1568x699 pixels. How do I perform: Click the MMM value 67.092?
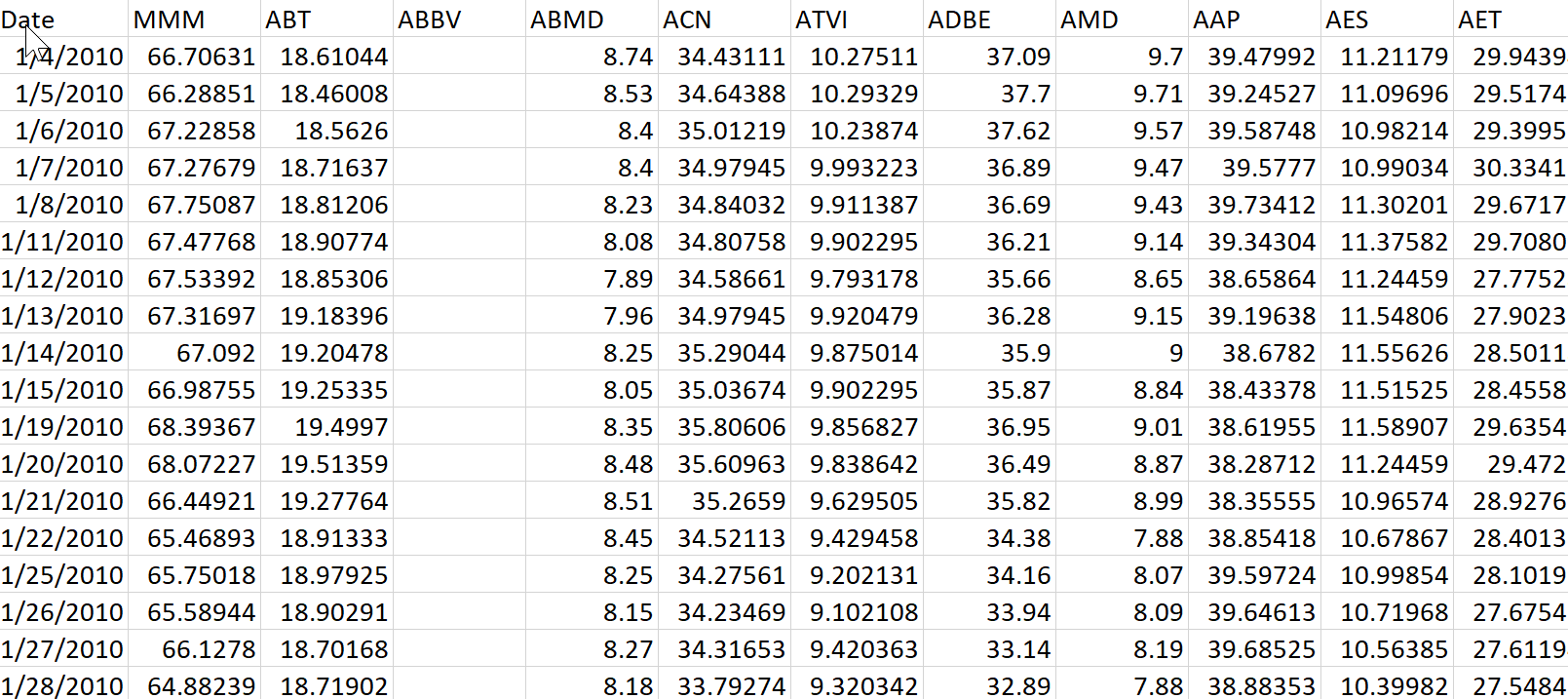pos(194,353)
